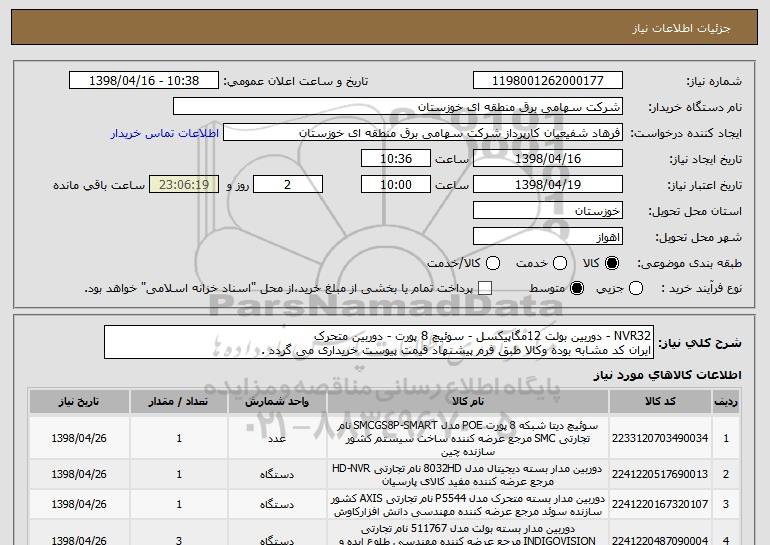Click product code 224122016732010 7 in row 3
Image resolution: width=770 pixels, height=545 pixels.
click(x=660, y=504)
